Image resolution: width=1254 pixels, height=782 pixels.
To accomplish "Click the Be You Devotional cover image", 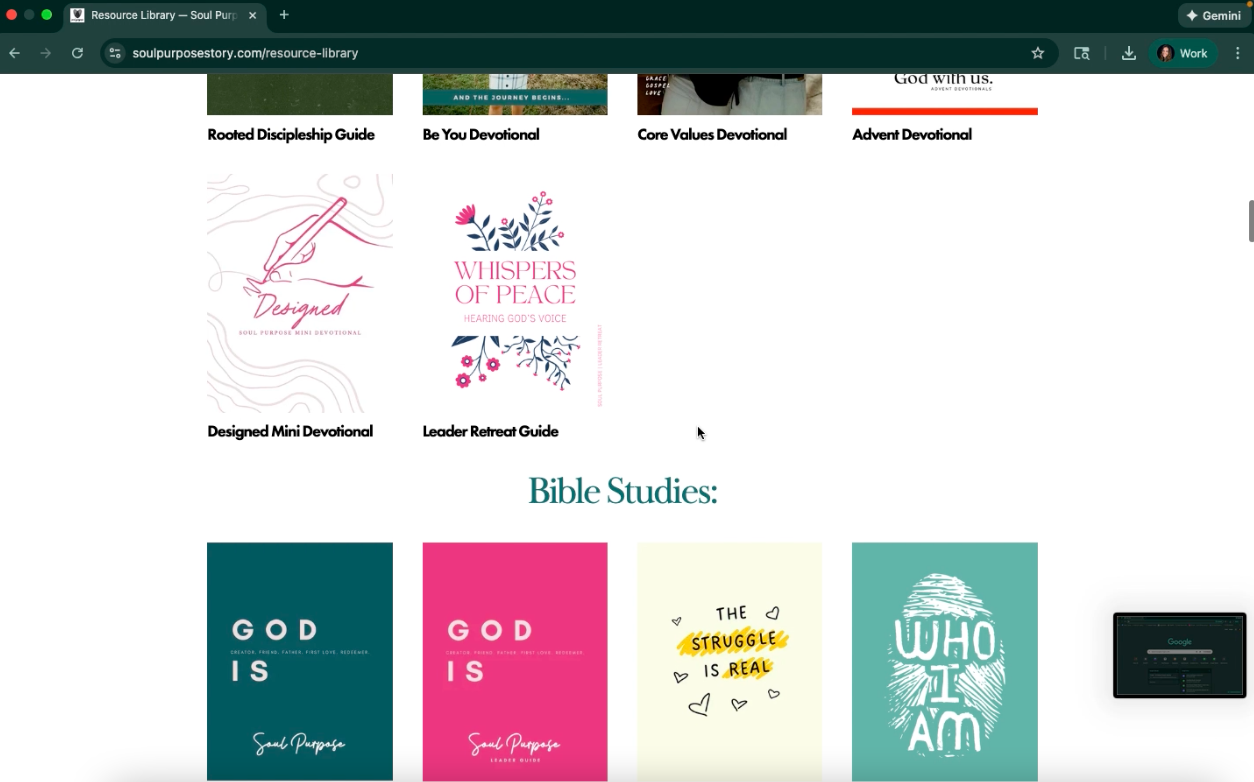I will tap(515, 94).
